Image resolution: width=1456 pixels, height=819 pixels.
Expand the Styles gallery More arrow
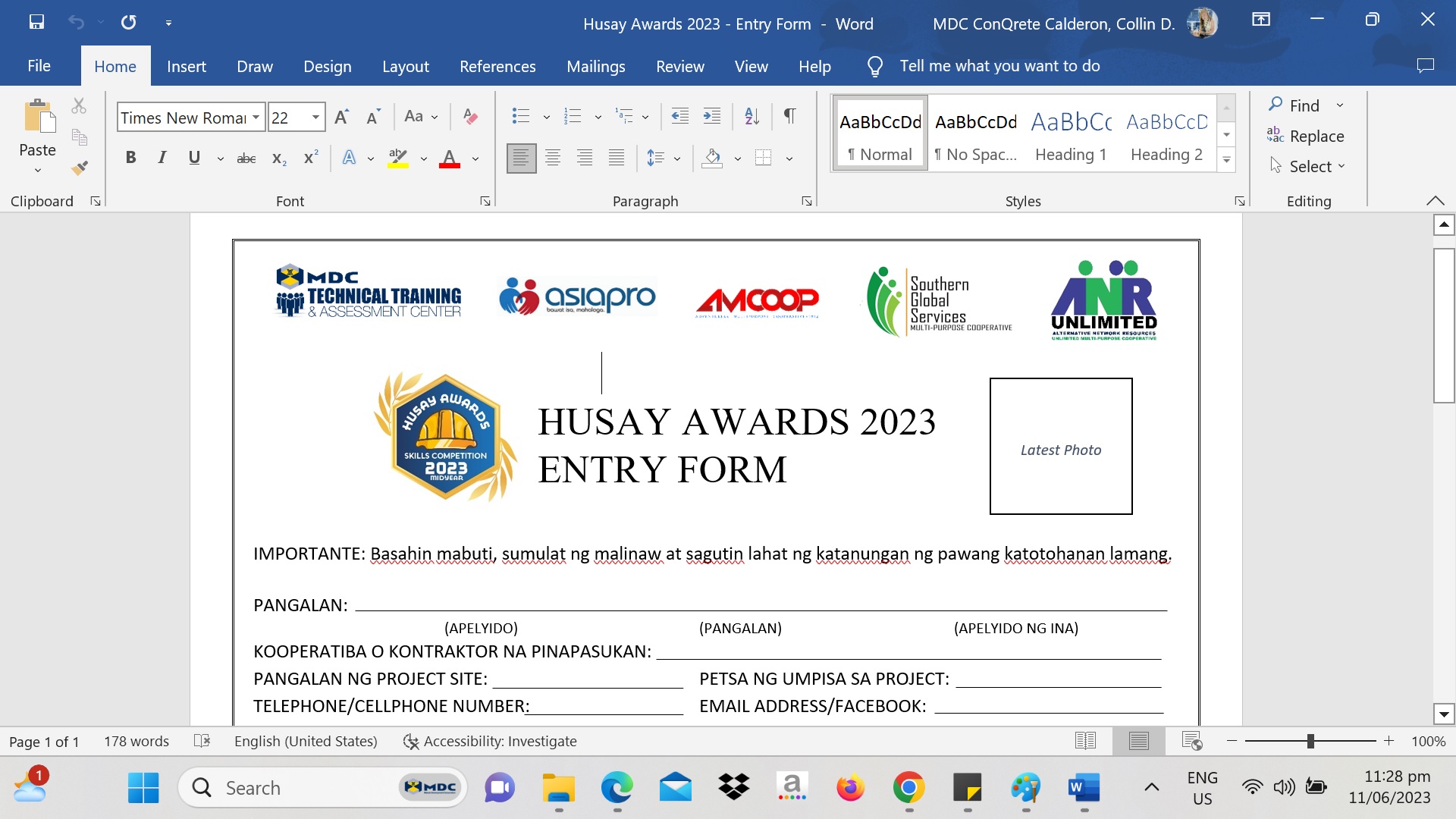pyautogui.click(x=1226, y=160)
